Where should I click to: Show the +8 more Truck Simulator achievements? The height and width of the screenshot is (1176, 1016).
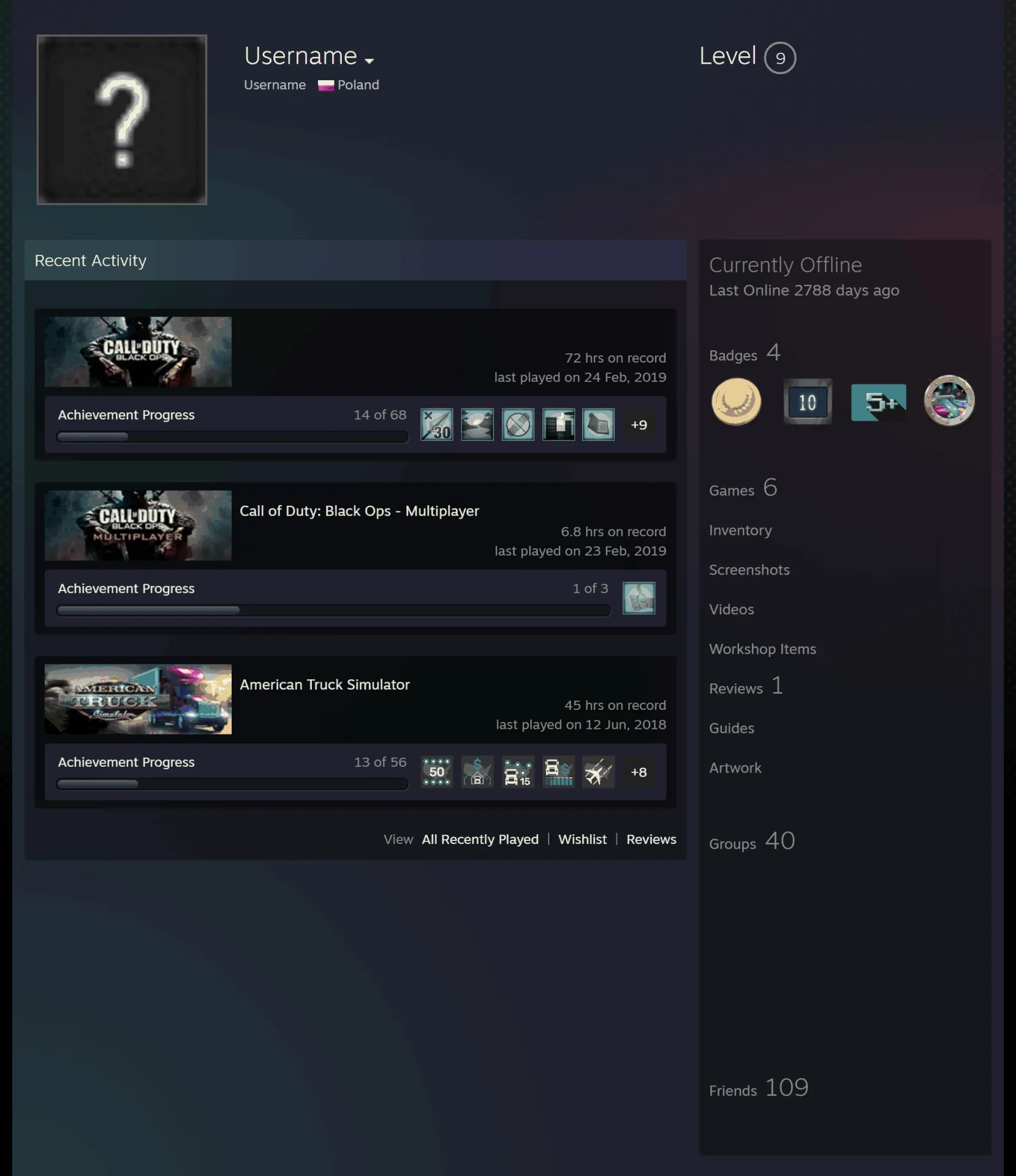pyautogui.click(x=639, y=772)
